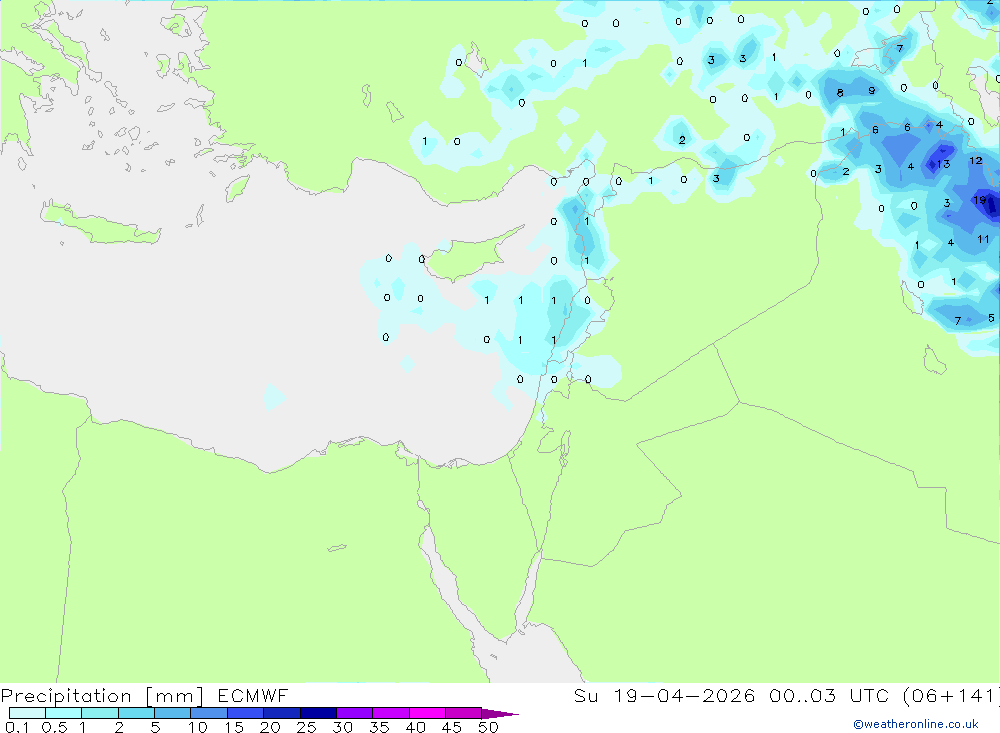Click the "19" precipitation value on map

point(980,200)
